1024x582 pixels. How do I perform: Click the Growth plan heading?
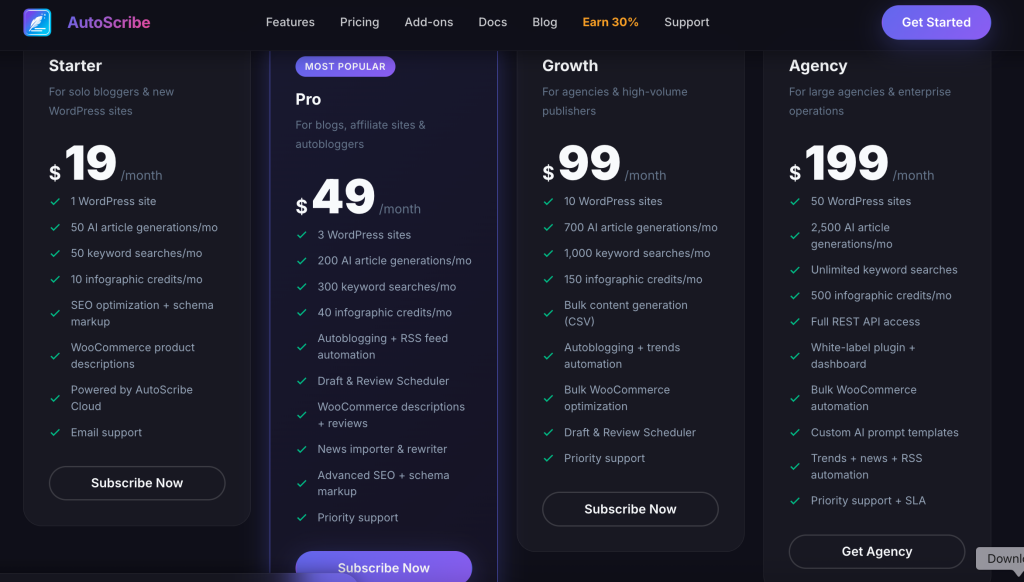coord(570,66)
